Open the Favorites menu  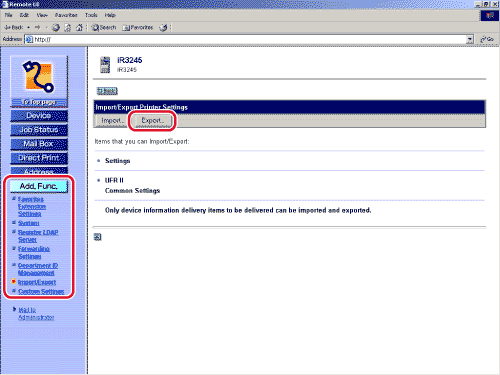click(66, 15)
